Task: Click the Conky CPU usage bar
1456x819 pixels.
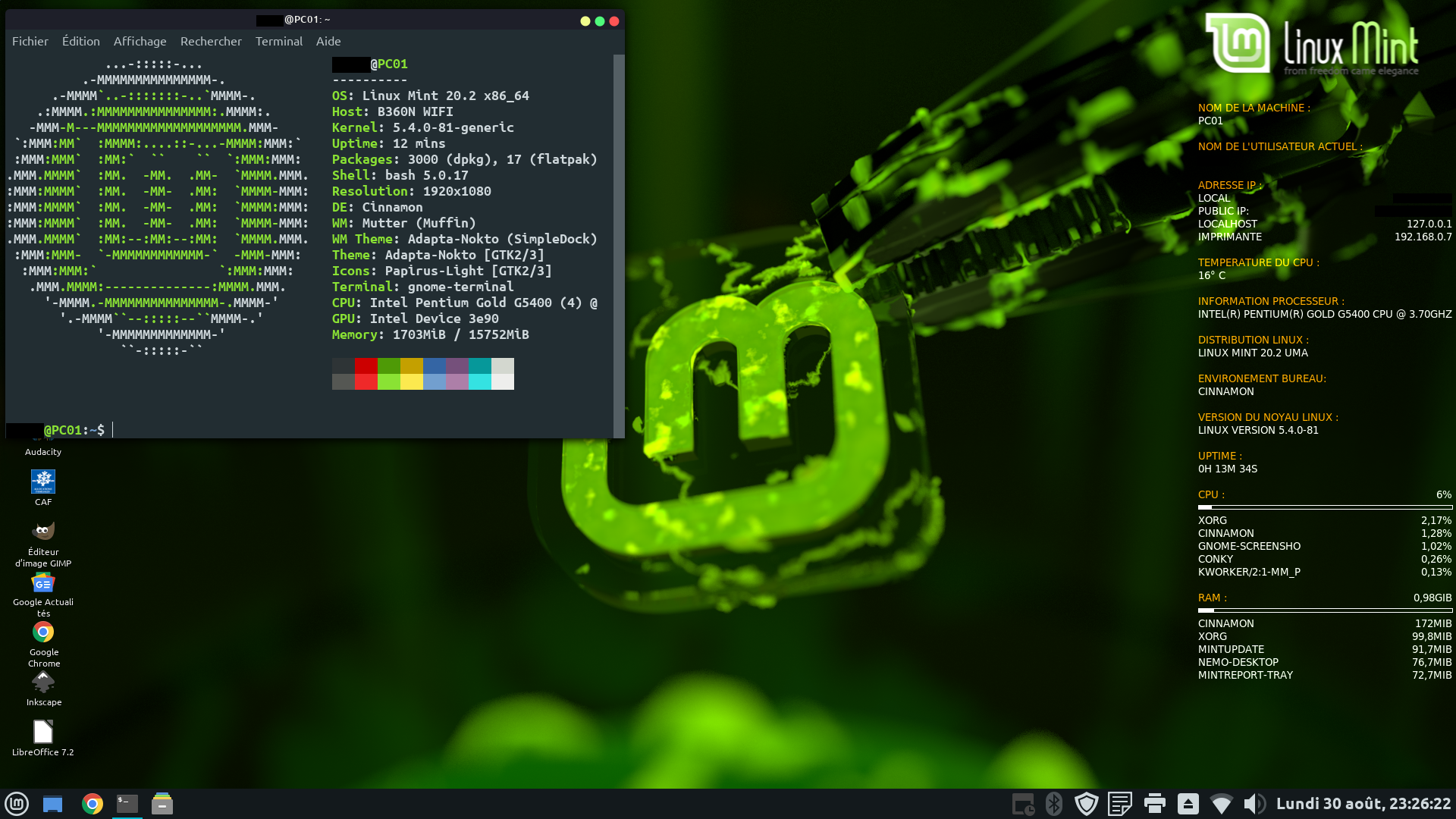Action: (1325, 507)
